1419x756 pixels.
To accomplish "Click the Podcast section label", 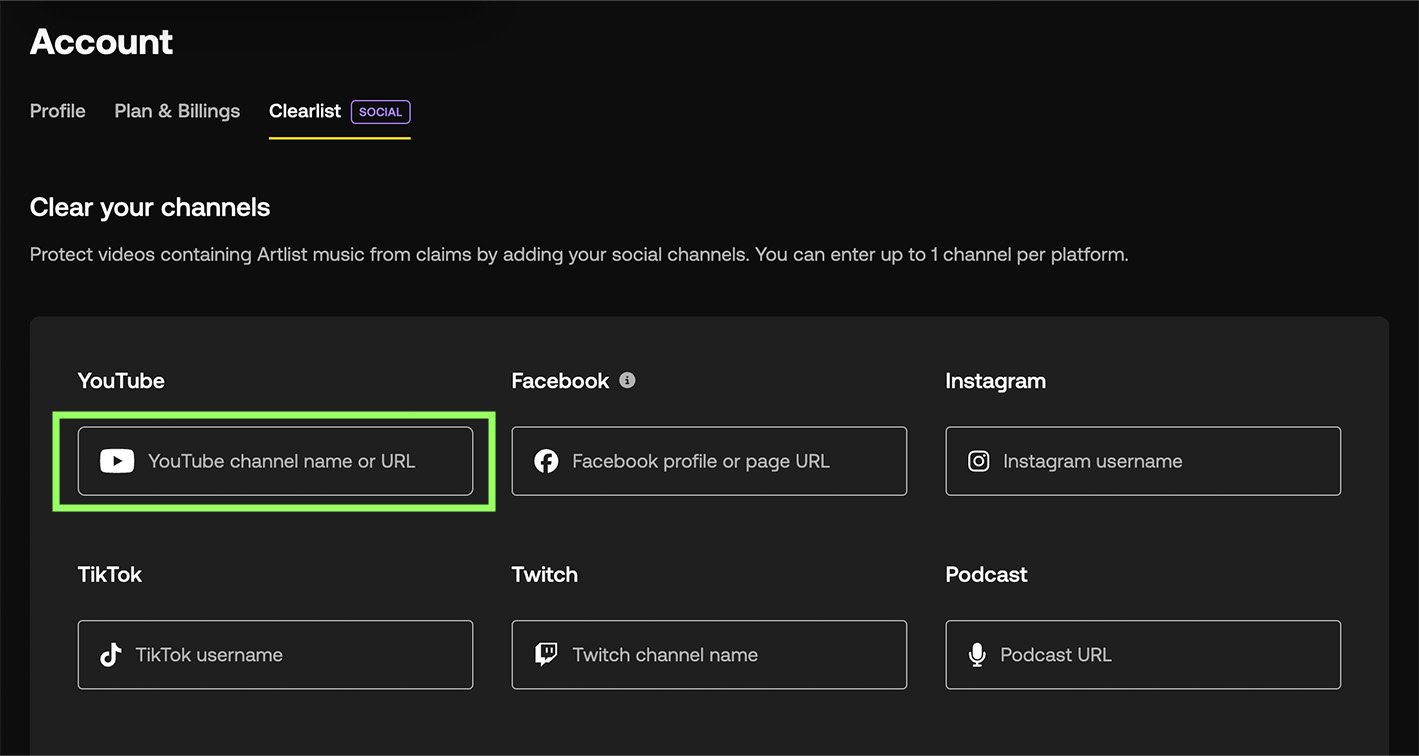I will (987, 575).
